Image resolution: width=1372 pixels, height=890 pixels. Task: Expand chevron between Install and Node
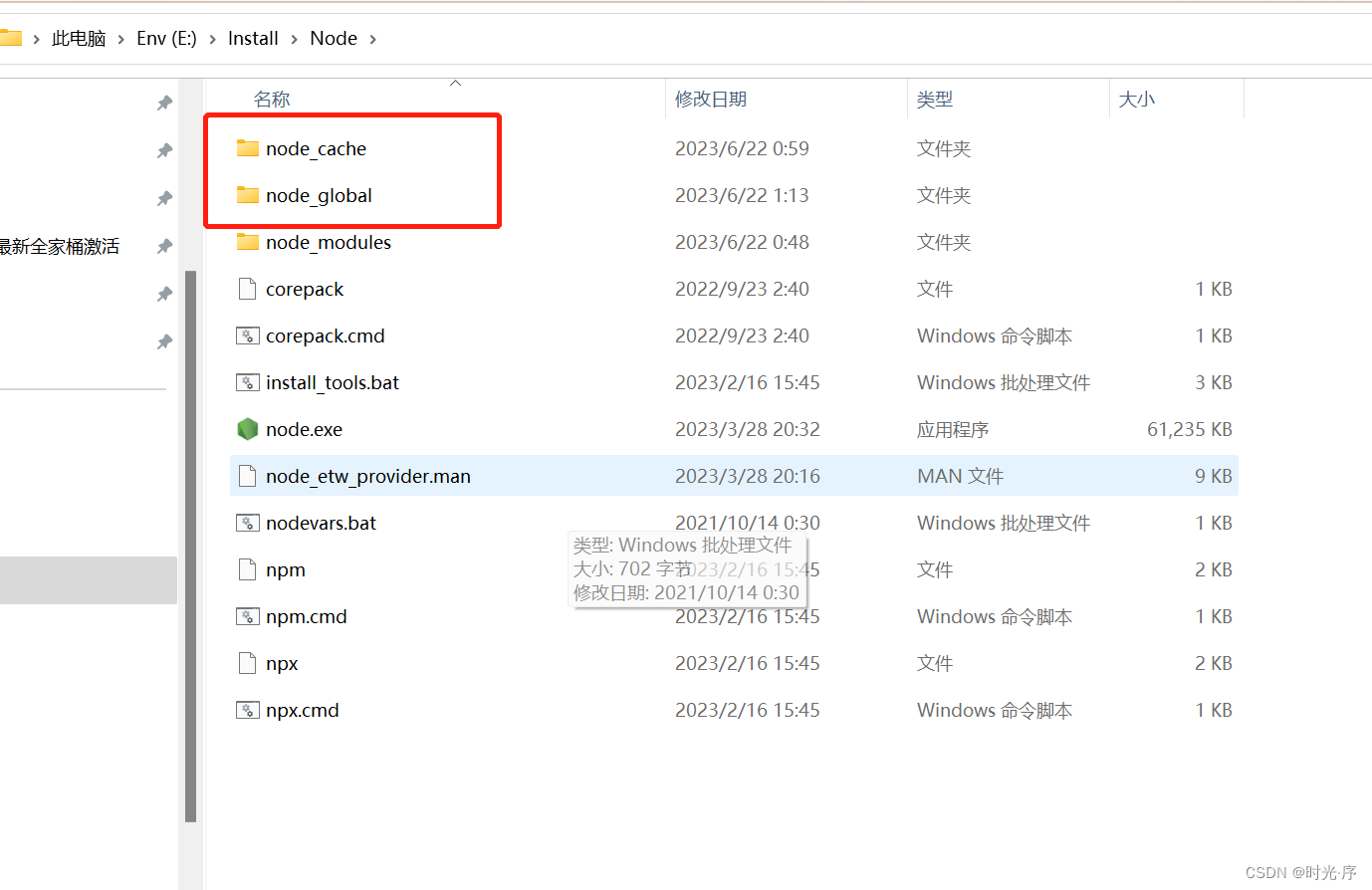click(294, 39)
